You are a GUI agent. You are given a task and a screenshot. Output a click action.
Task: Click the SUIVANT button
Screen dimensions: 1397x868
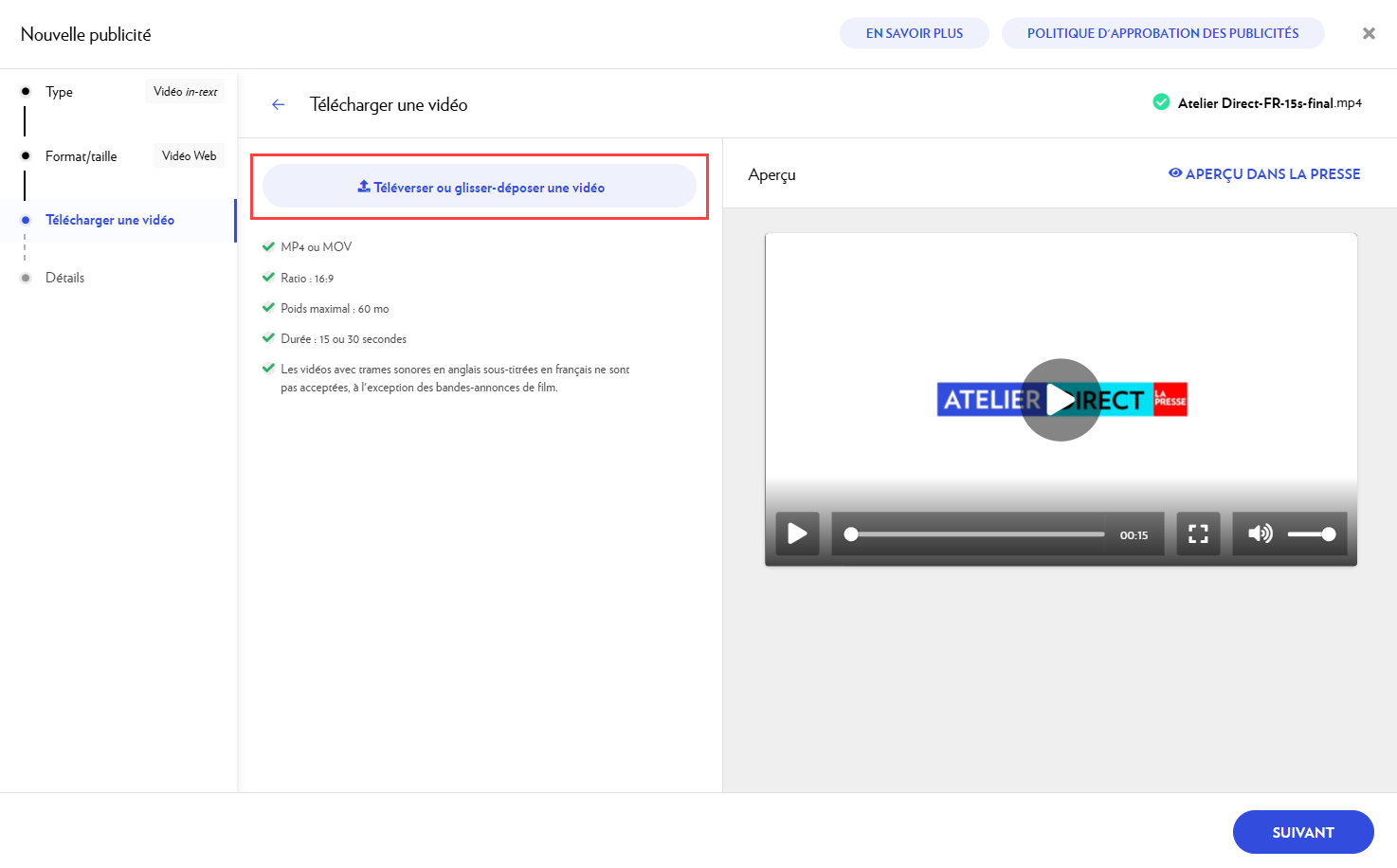click(x=1302, y=832)
